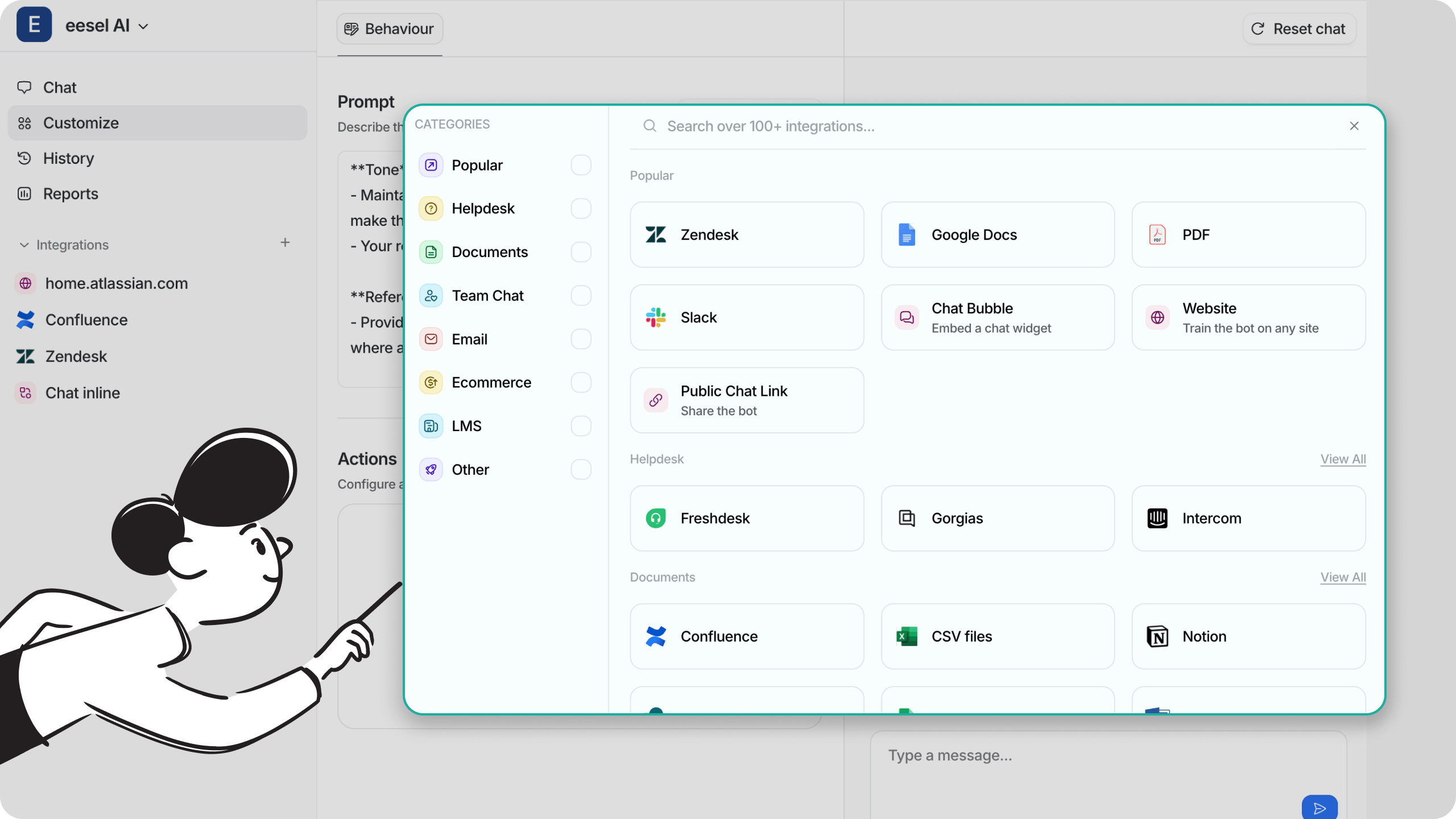The width and height of the screenshot is (1456, 819).
Task: Click the Gorgias integration icon
Action: point(907,518)
